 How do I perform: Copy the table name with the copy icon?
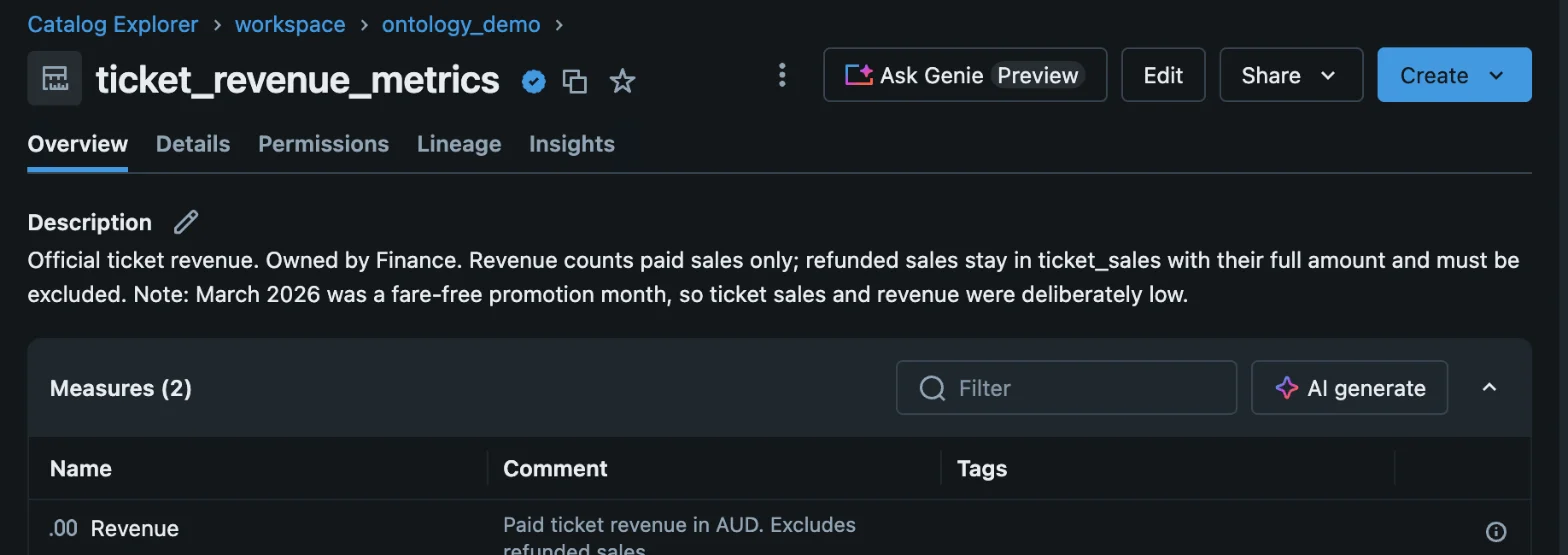pyautogui.click(x=575, y=81)
